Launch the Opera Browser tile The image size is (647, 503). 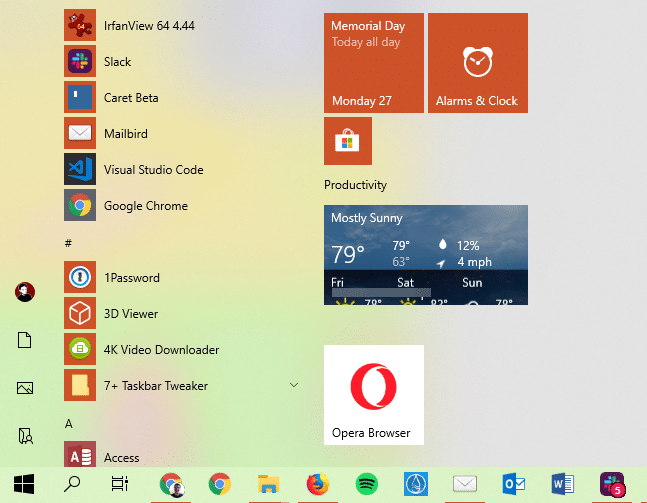coord(374,395)
